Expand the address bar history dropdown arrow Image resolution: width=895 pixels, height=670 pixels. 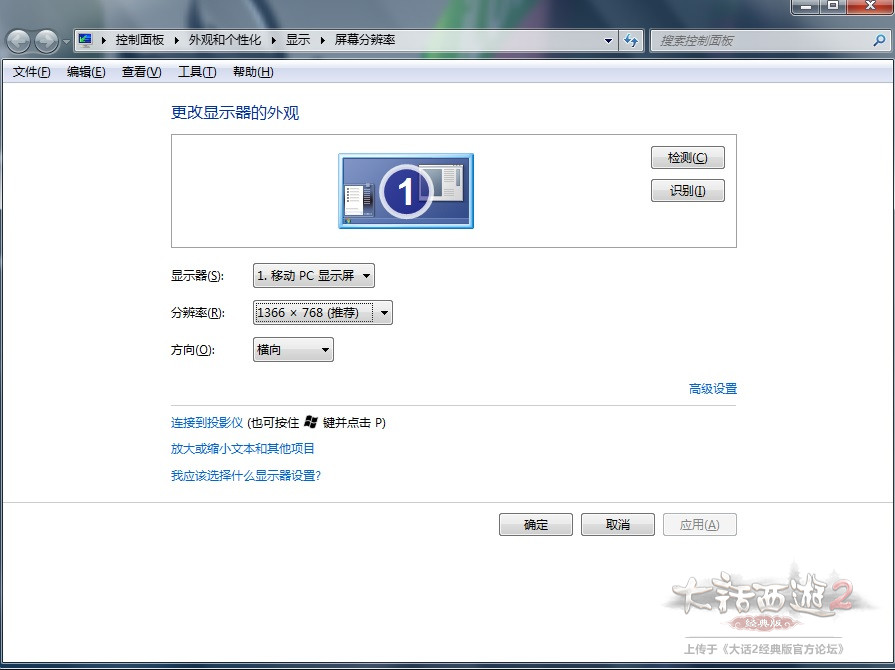(x=609, y=41)
